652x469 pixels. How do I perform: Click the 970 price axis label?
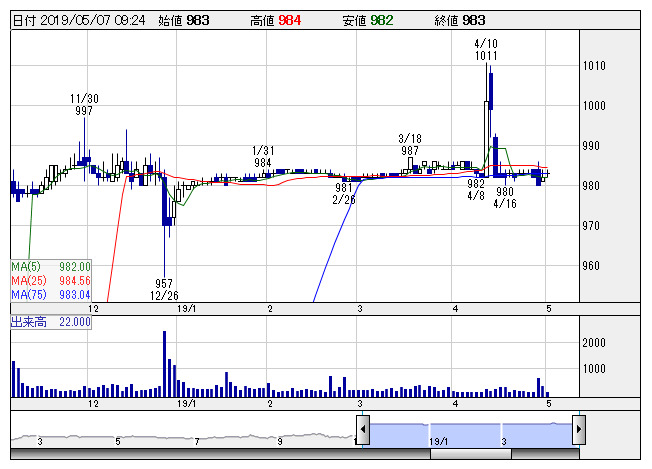(x=591, y=226)
